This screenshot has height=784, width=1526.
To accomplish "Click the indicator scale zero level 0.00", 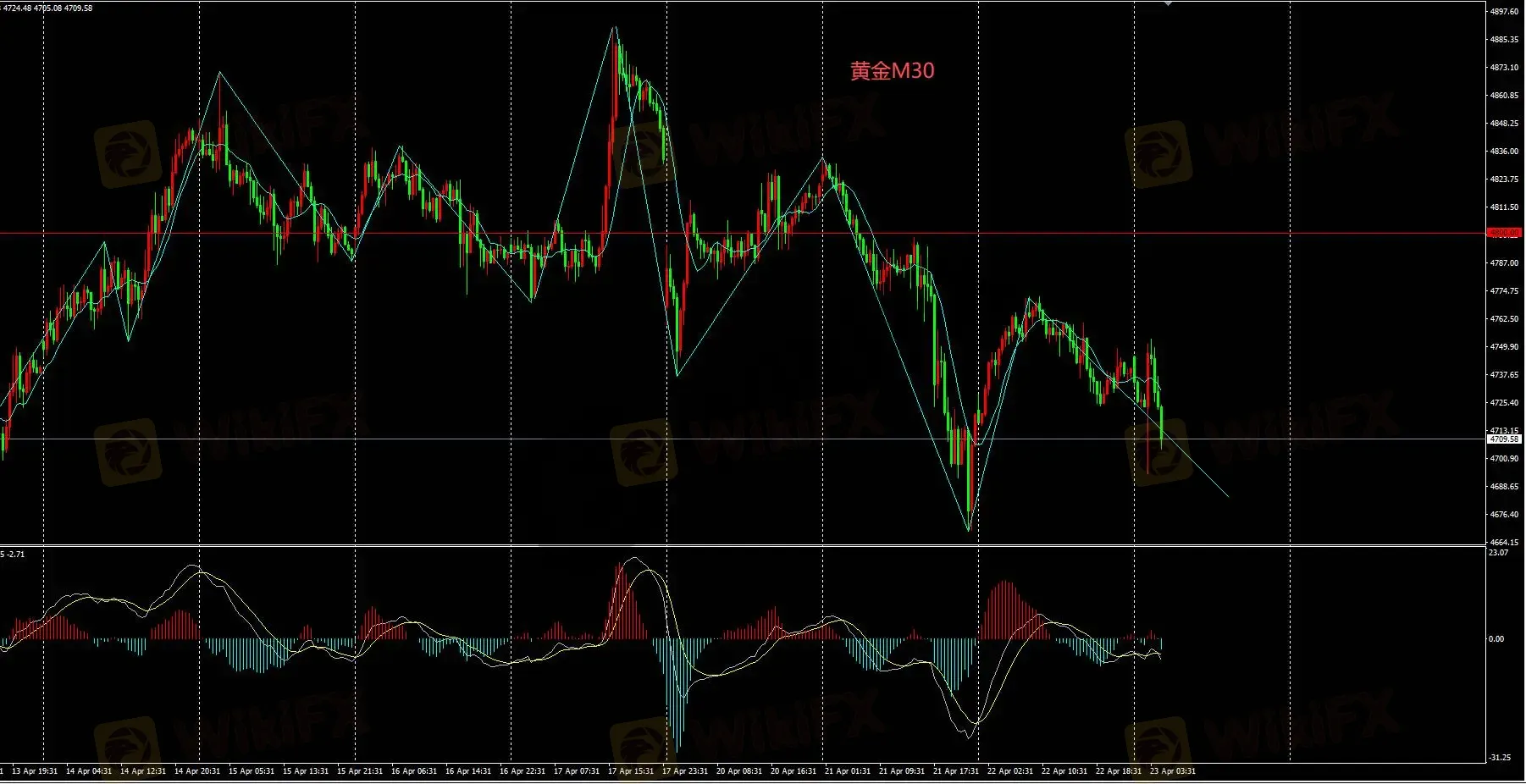I will (1496, 639).
